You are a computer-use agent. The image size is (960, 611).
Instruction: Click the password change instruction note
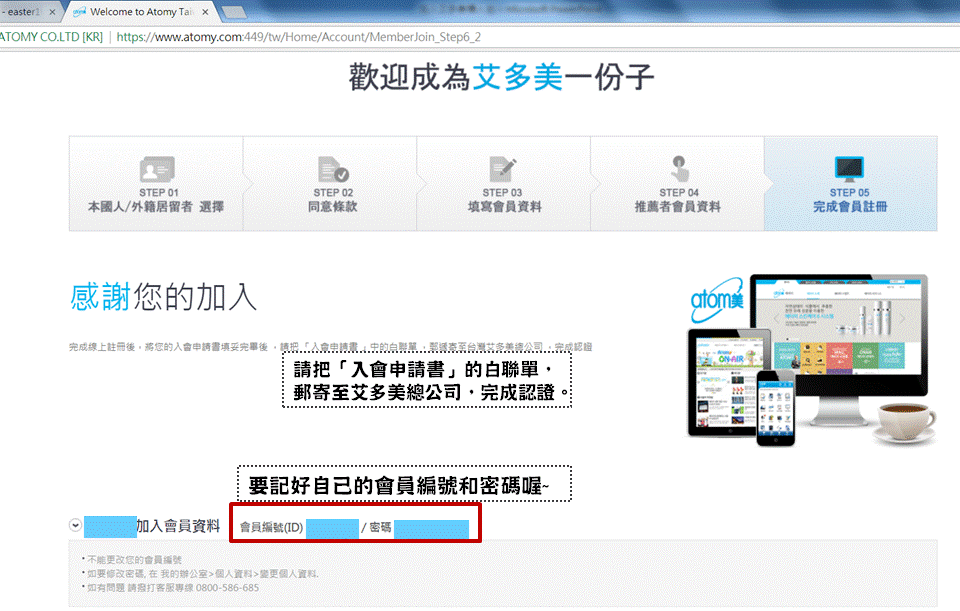point(203,574)
